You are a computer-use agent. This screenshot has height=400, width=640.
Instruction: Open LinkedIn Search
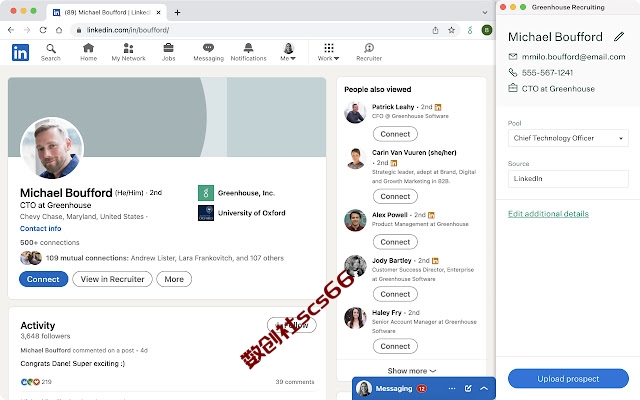click(x=51, y=52)
